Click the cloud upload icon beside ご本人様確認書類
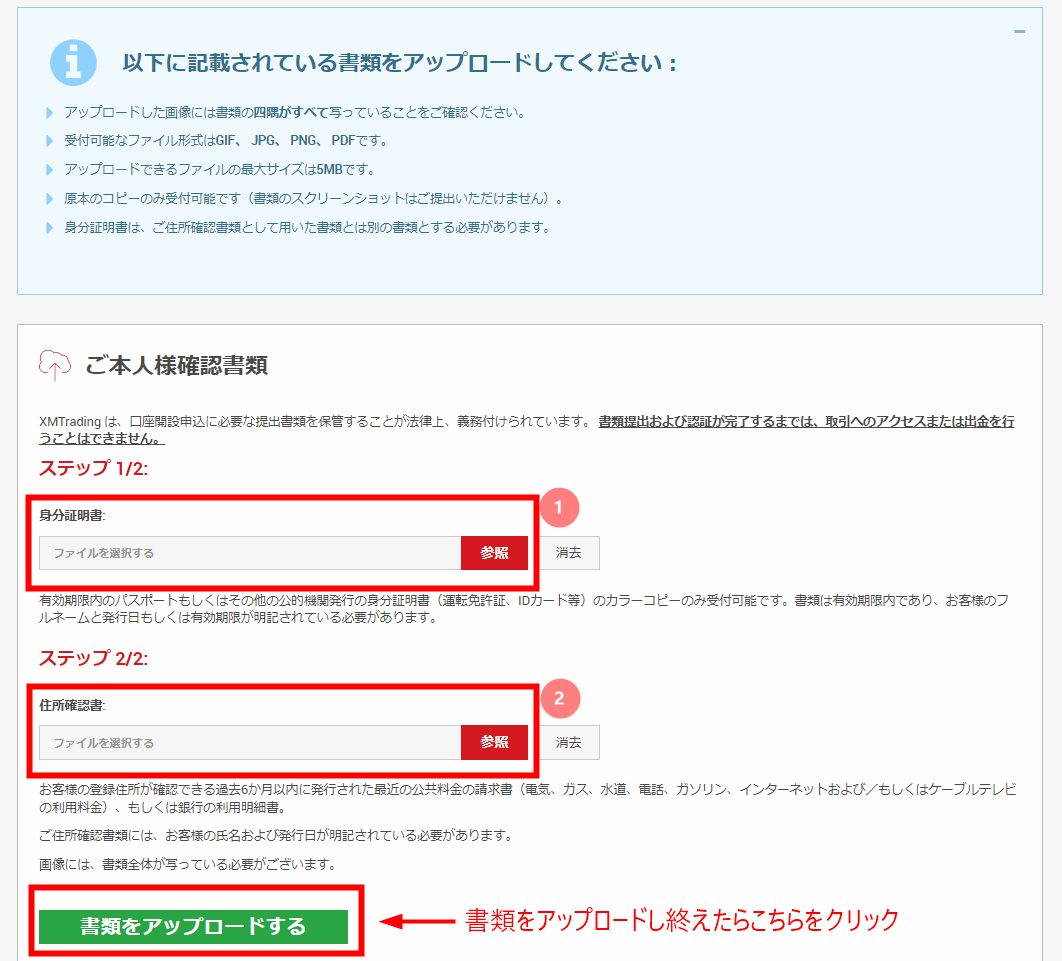 tap(55, 366)
